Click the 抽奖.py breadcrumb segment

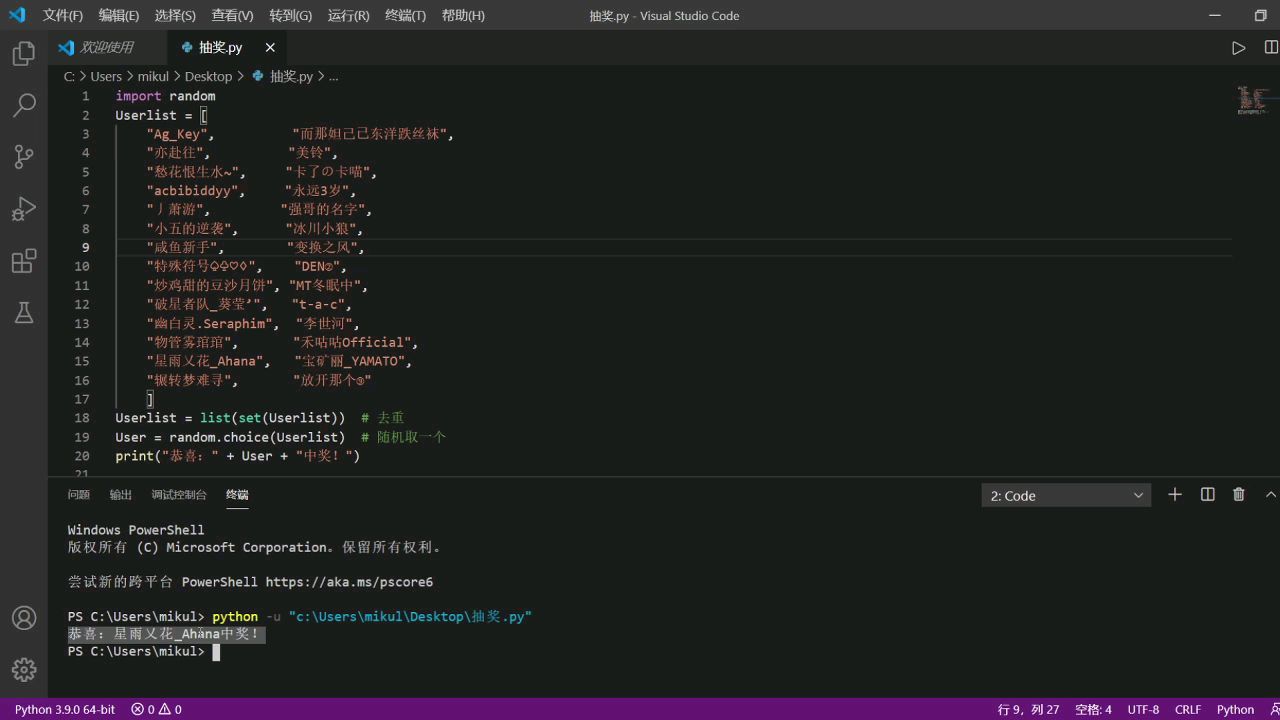[x=283, y=76]
